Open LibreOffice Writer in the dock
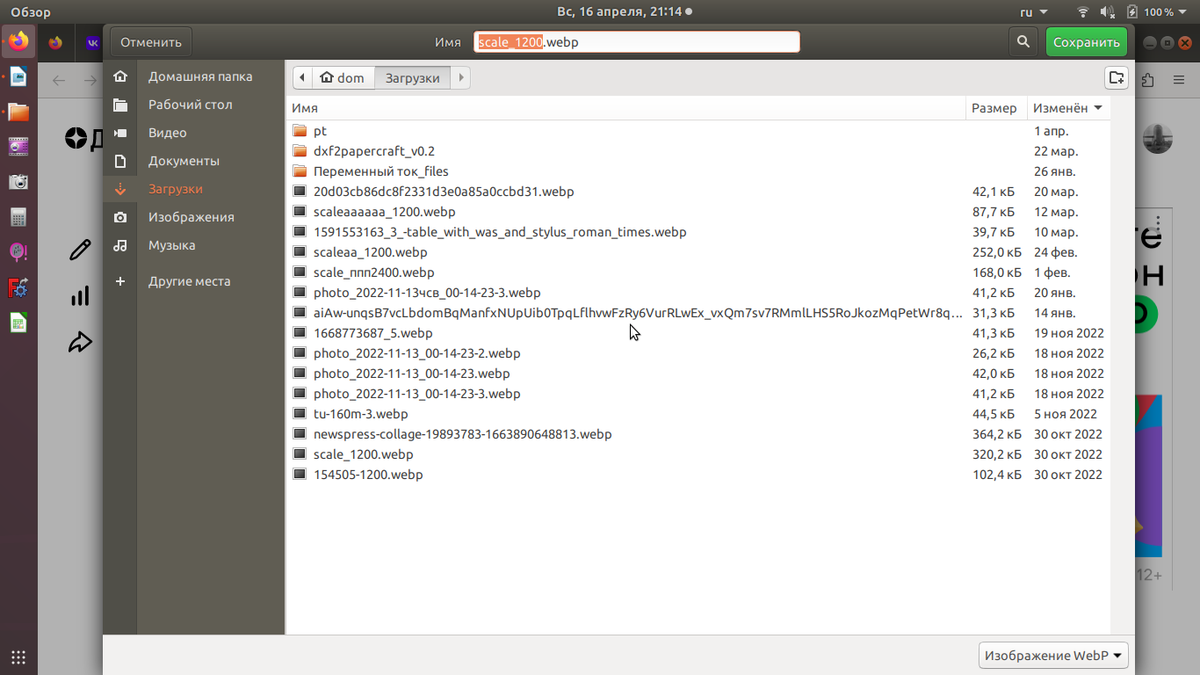This screenshot has width=1200, height=675. click(18, 77)
